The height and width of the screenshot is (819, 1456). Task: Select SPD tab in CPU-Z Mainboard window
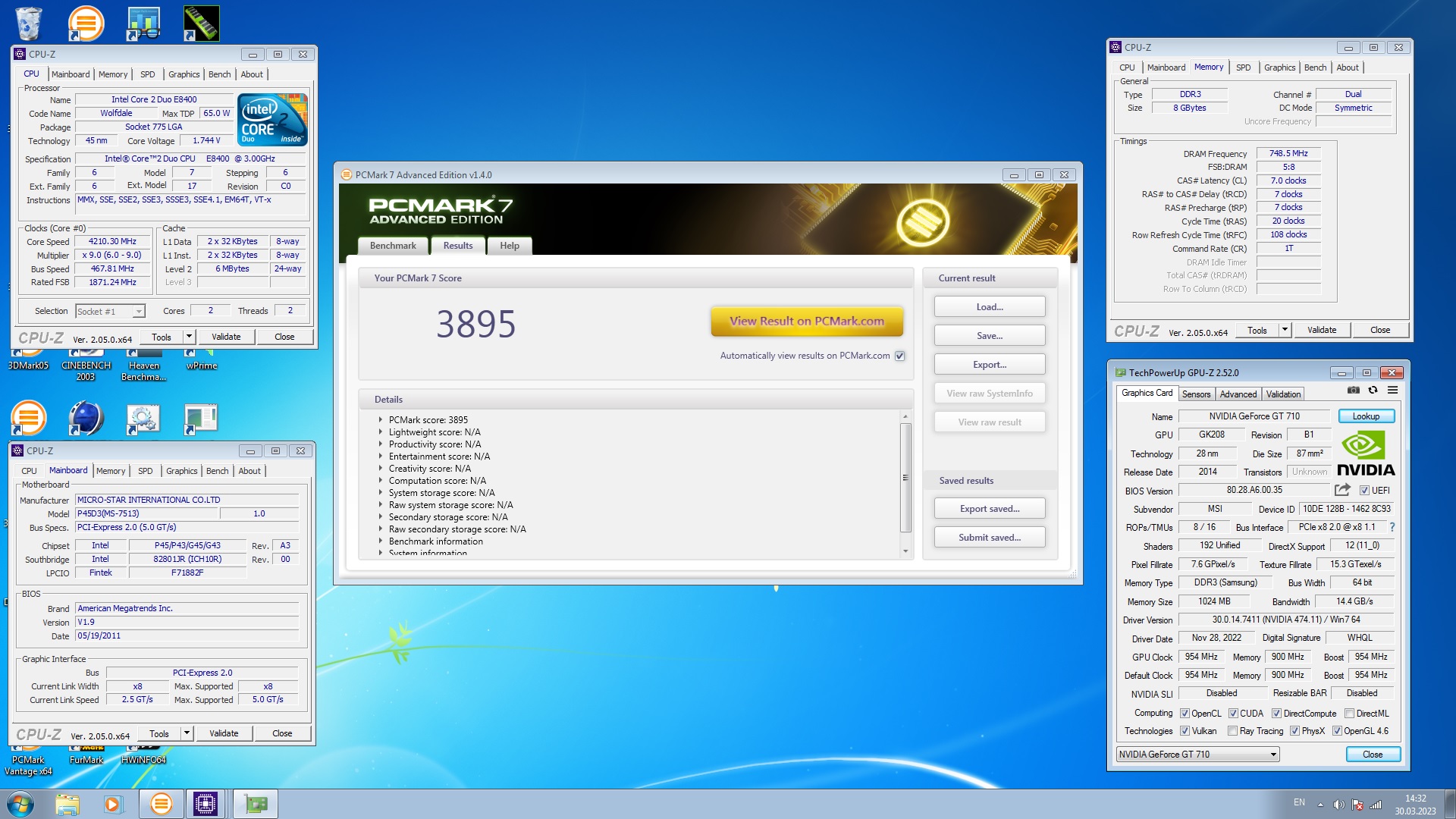(145, 471)
